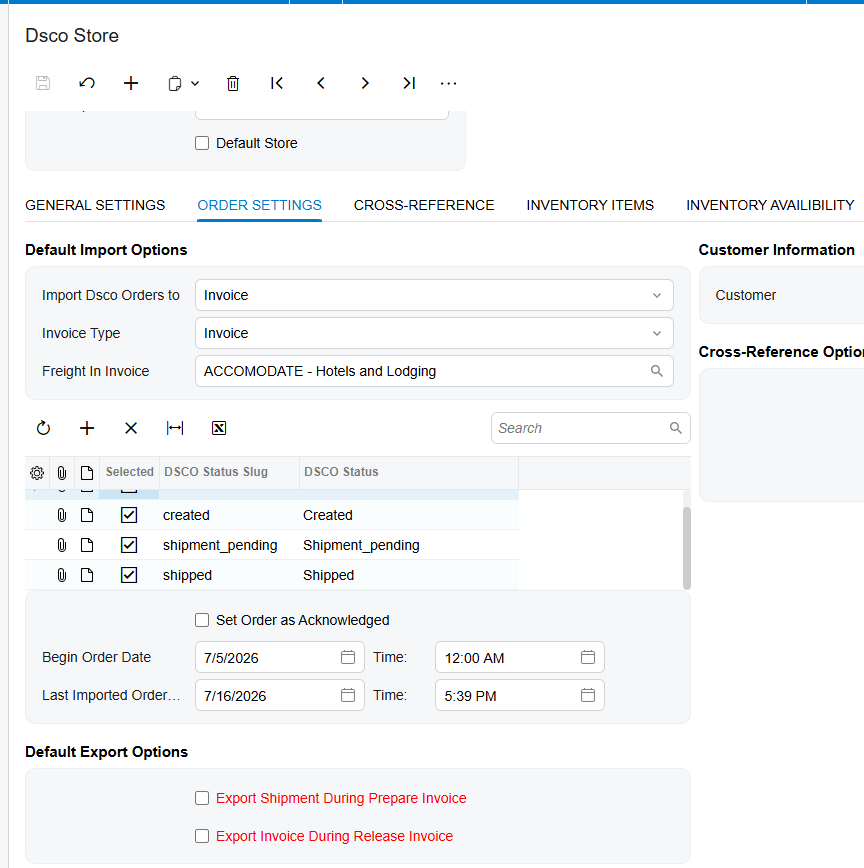Open the attachments paperclip of the shipped row
The image size is (864, 868).
pyautogui.click(x=62, y=575)
